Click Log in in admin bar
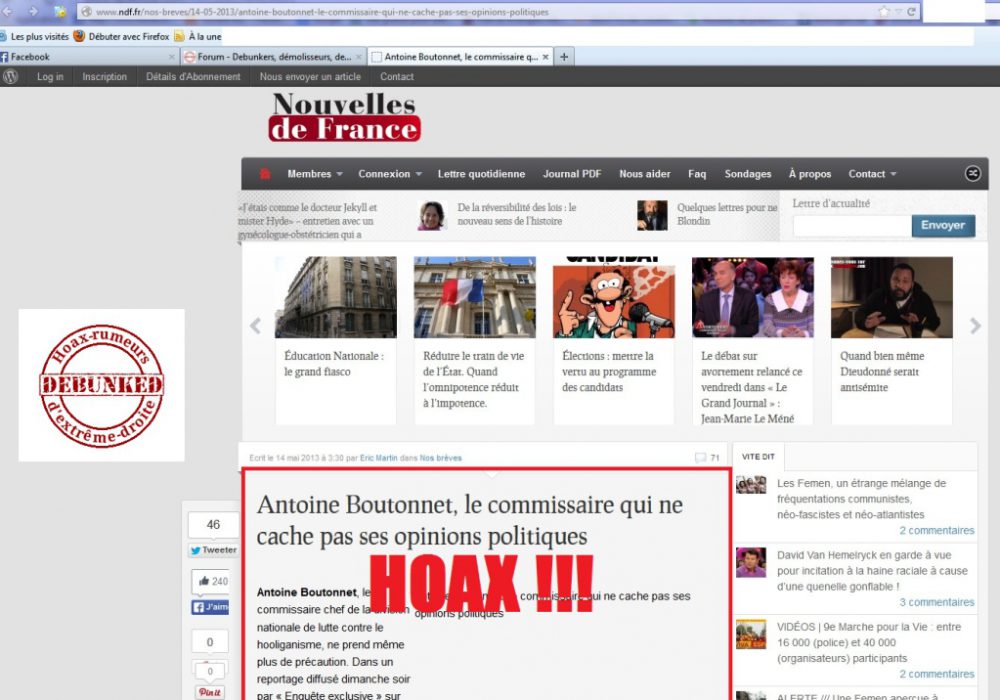This screenshot has width=1000, height=700. pos(50,77)
